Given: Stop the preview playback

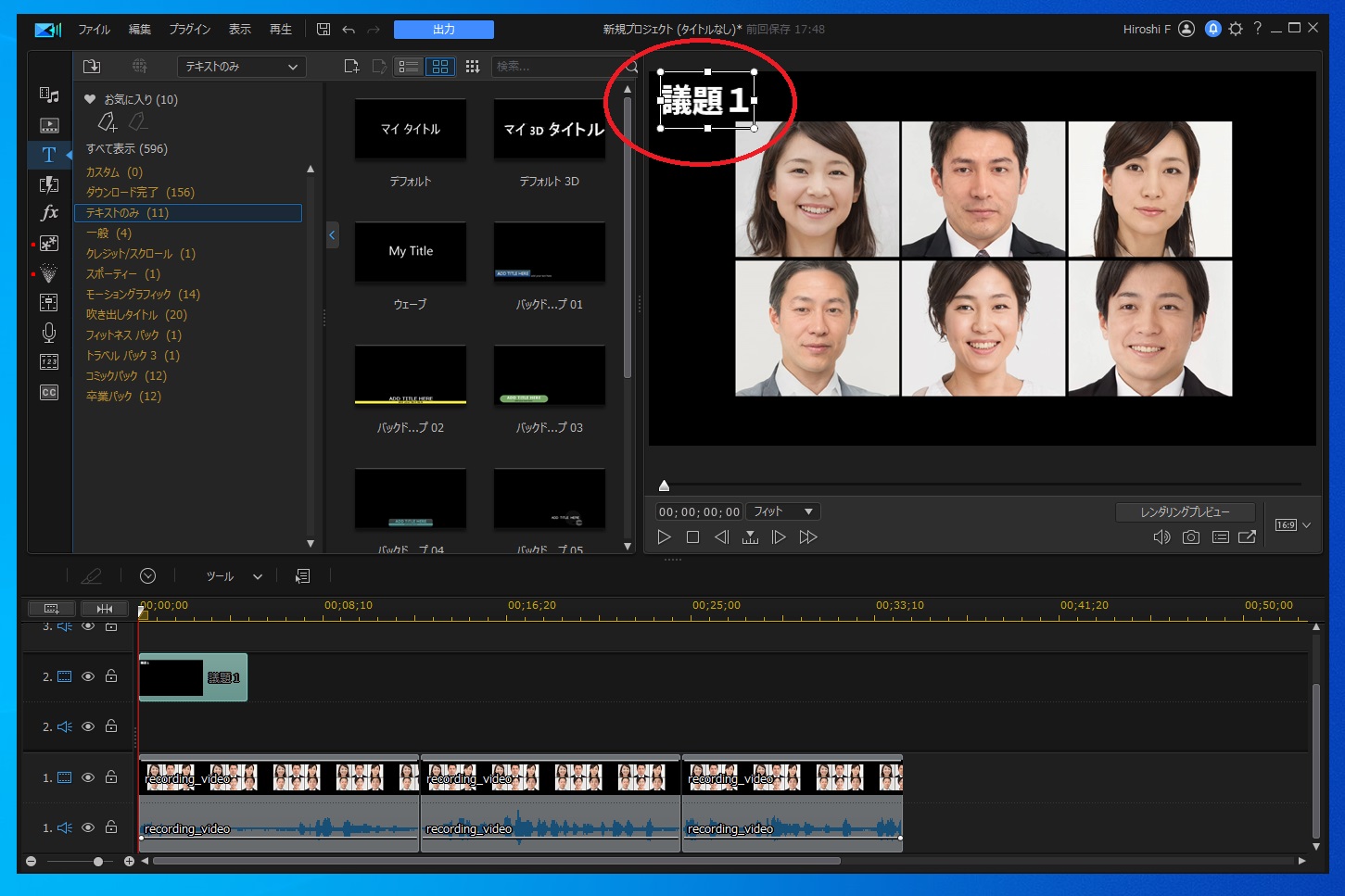Looking at the screenshot, I should 692,537.
